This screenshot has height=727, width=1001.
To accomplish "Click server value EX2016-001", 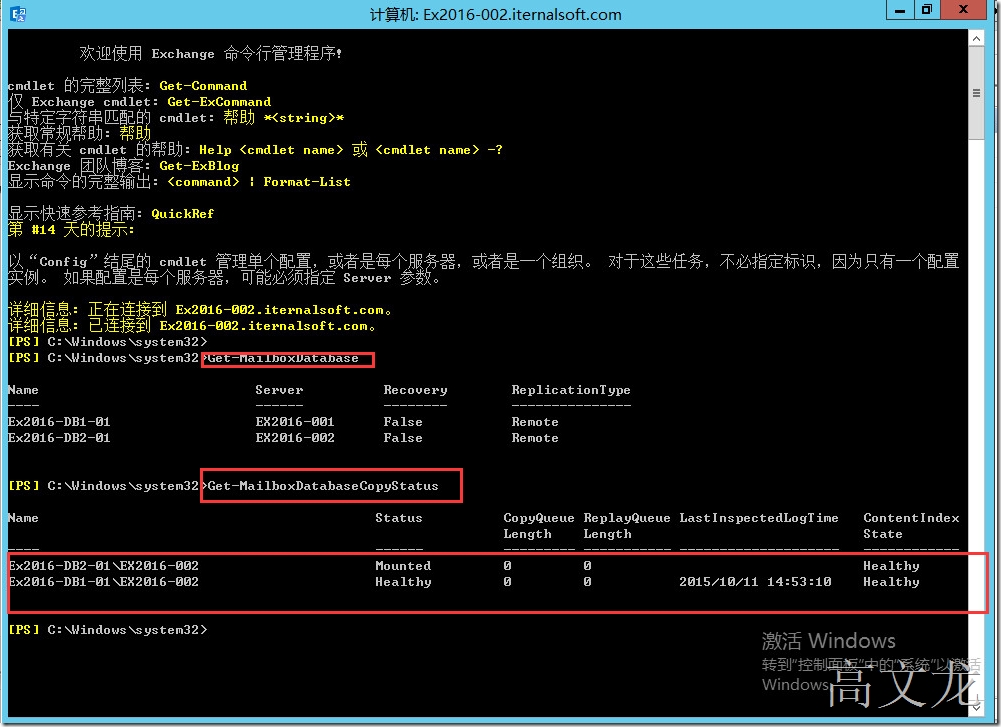I will 295,422.
